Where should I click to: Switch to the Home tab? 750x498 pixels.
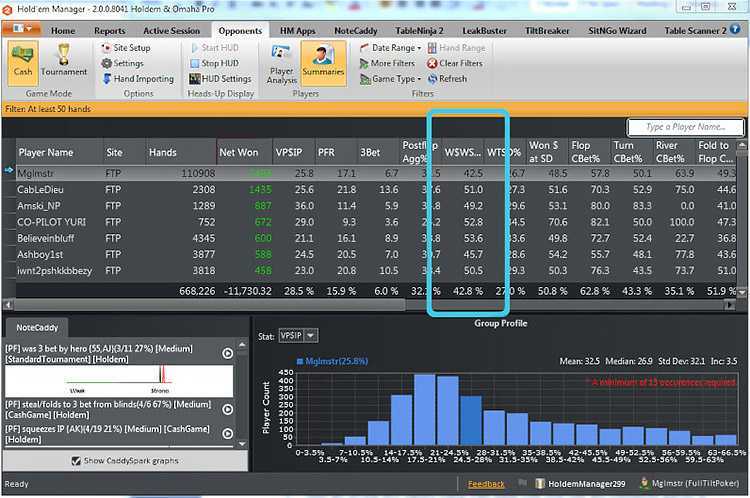coord(63,31)
